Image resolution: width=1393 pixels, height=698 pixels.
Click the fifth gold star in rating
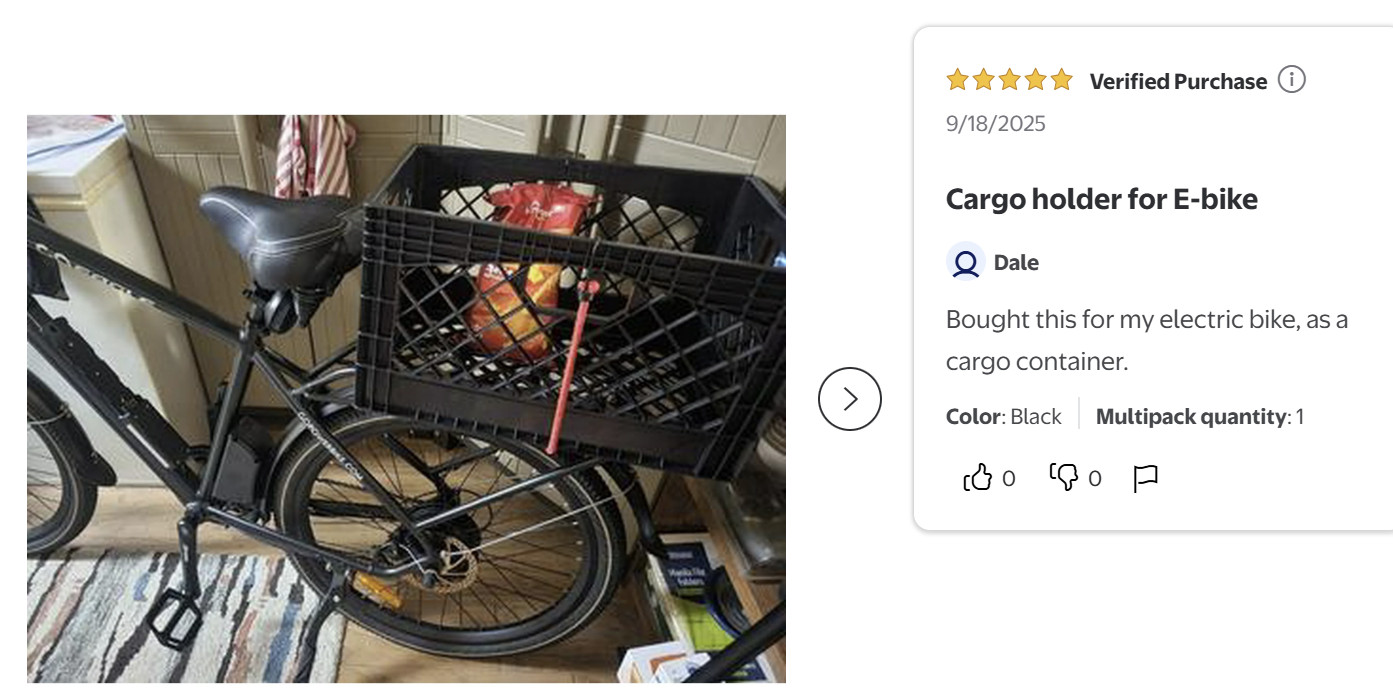1061,80
